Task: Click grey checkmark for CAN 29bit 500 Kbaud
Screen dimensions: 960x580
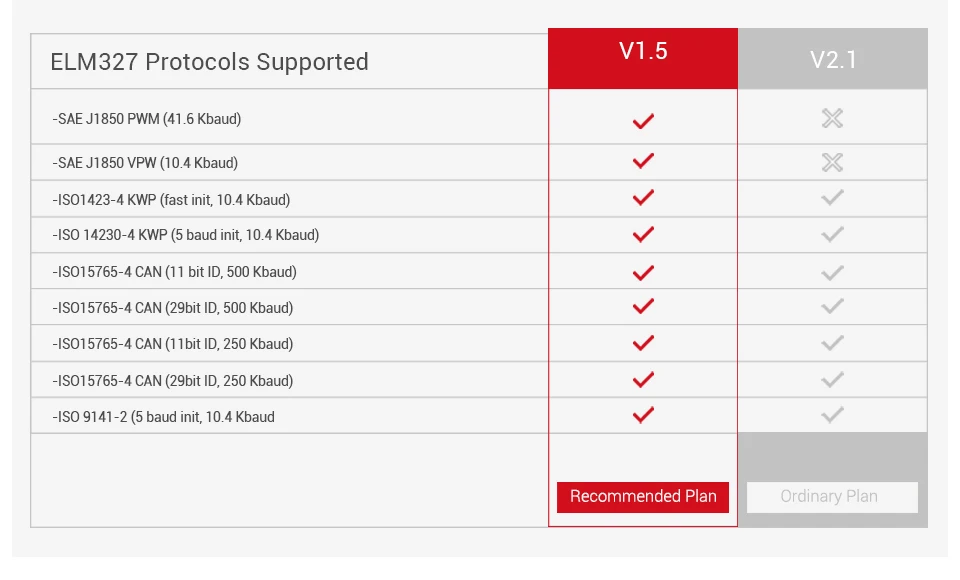Action: click(x=832, y=306)
